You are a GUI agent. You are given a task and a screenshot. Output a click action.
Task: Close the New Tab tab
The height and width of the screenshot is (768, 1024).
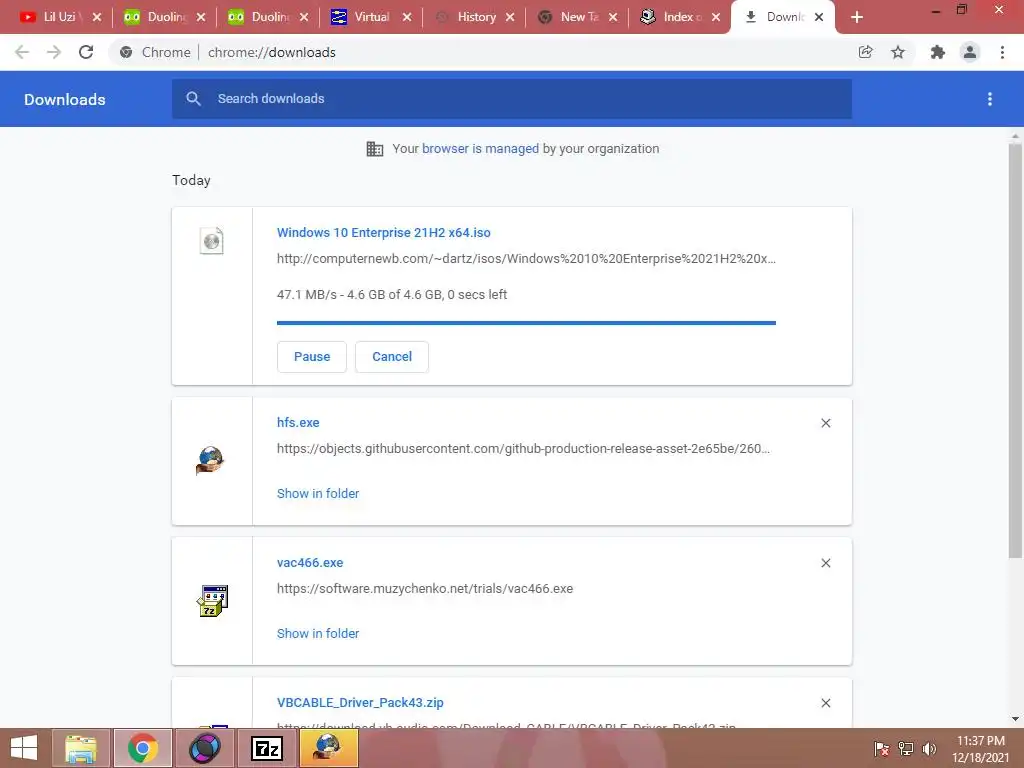[x=613, y=17]
